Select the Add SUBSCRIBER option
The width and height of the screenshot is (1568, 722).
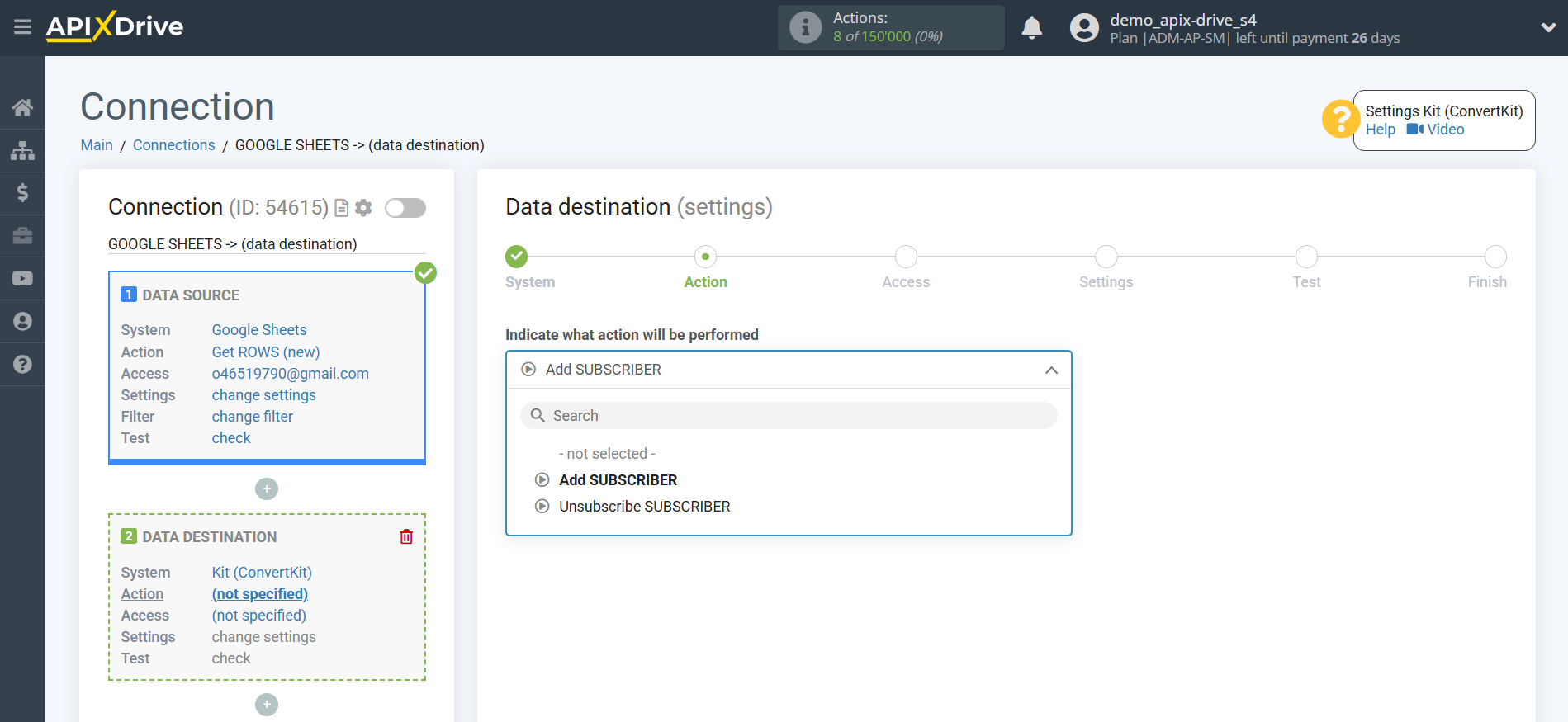coord(618,480)
